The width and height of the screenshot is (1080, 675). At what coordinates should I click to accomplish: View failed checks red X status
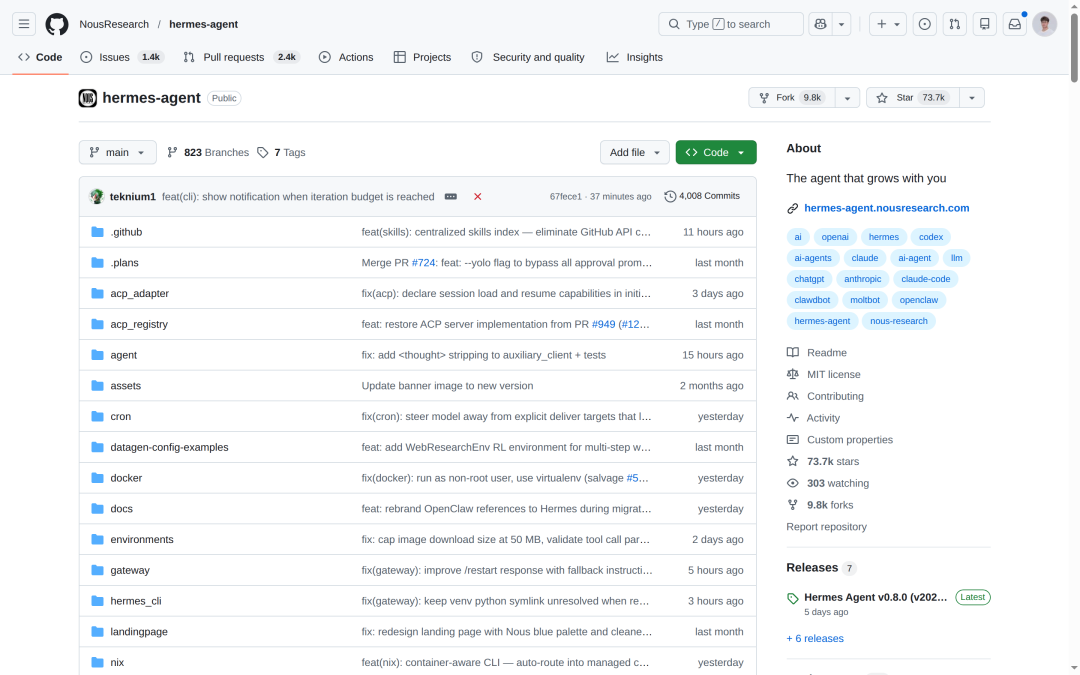tap(477, 196)
